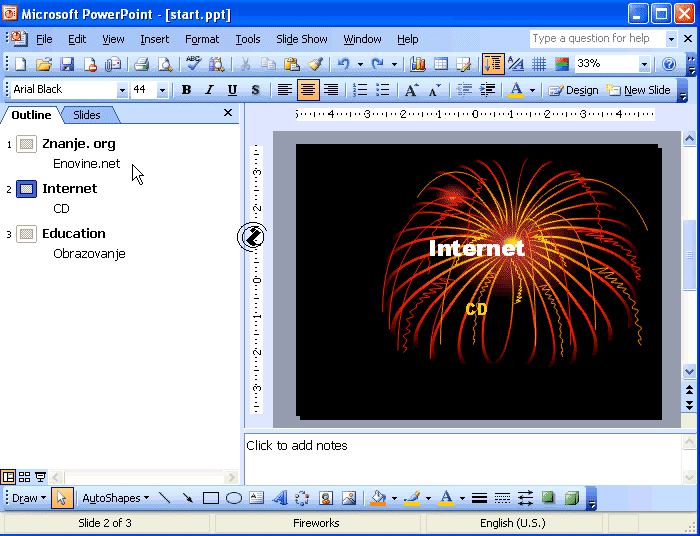This screenshot has width=700, height=536.
Task: Insert a table with the table icon
Action: (x=441, y=64)
